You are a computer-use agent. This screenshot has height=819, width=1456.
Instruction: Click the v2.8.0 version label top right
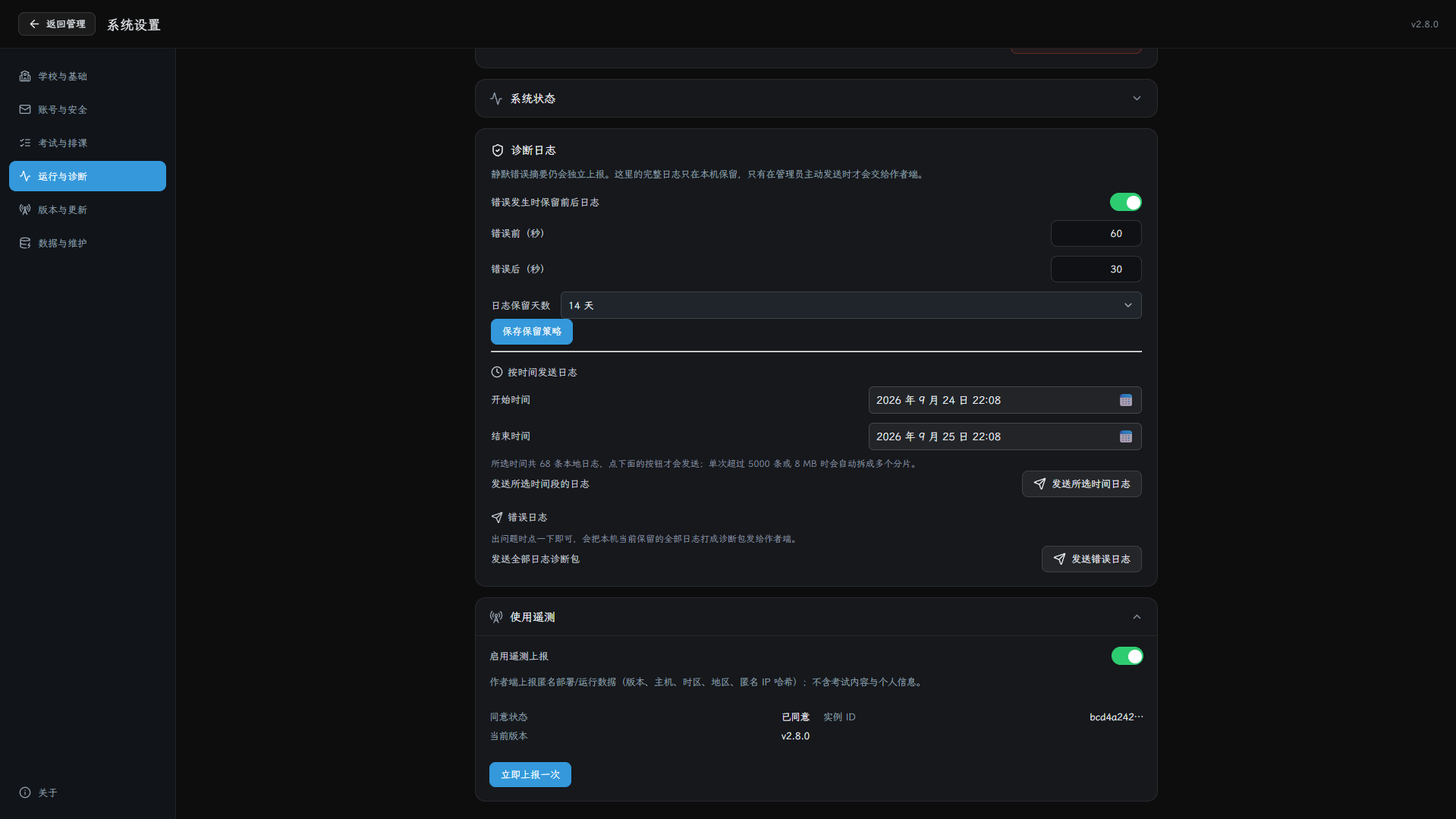(1424, 24)
